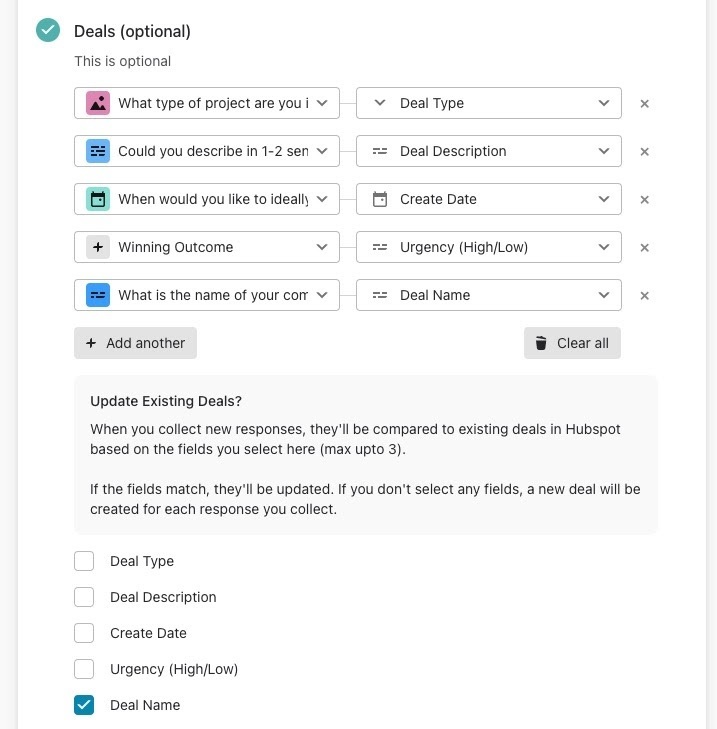Image resolution: width=717 pixels, height=729 pixels.
Task: Remove the Deal Type mapping row
Action: 644,103
